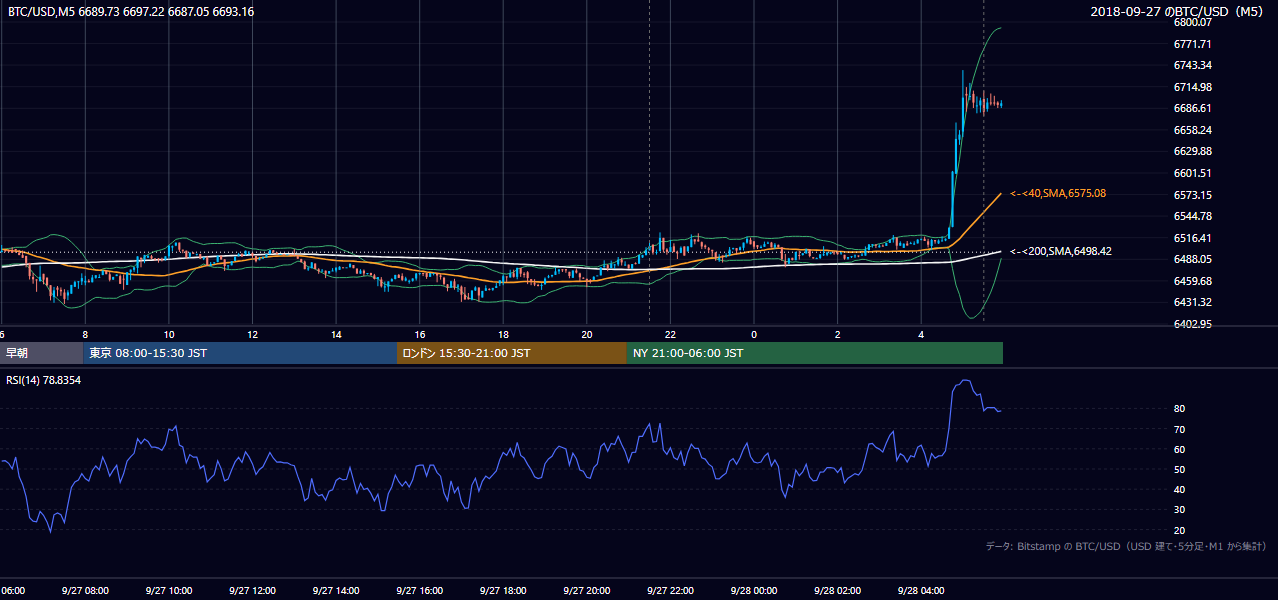Click bottom time label 9/27 10:00
The height and width of the screenshot is (600, 1278).
169,591
